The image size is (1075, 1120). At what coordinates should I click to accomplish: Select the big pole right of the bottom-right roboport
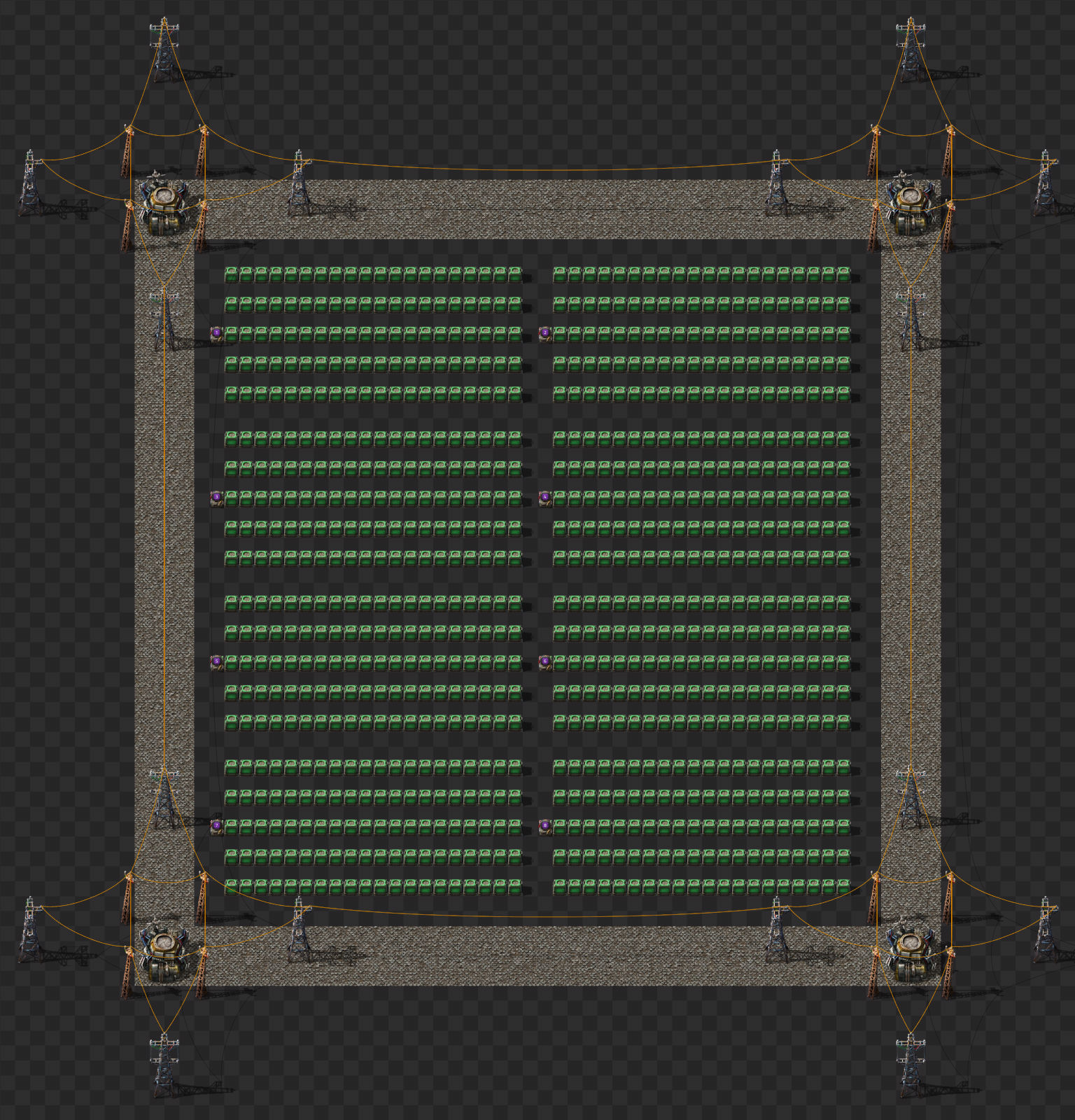tap(1045, 929)
